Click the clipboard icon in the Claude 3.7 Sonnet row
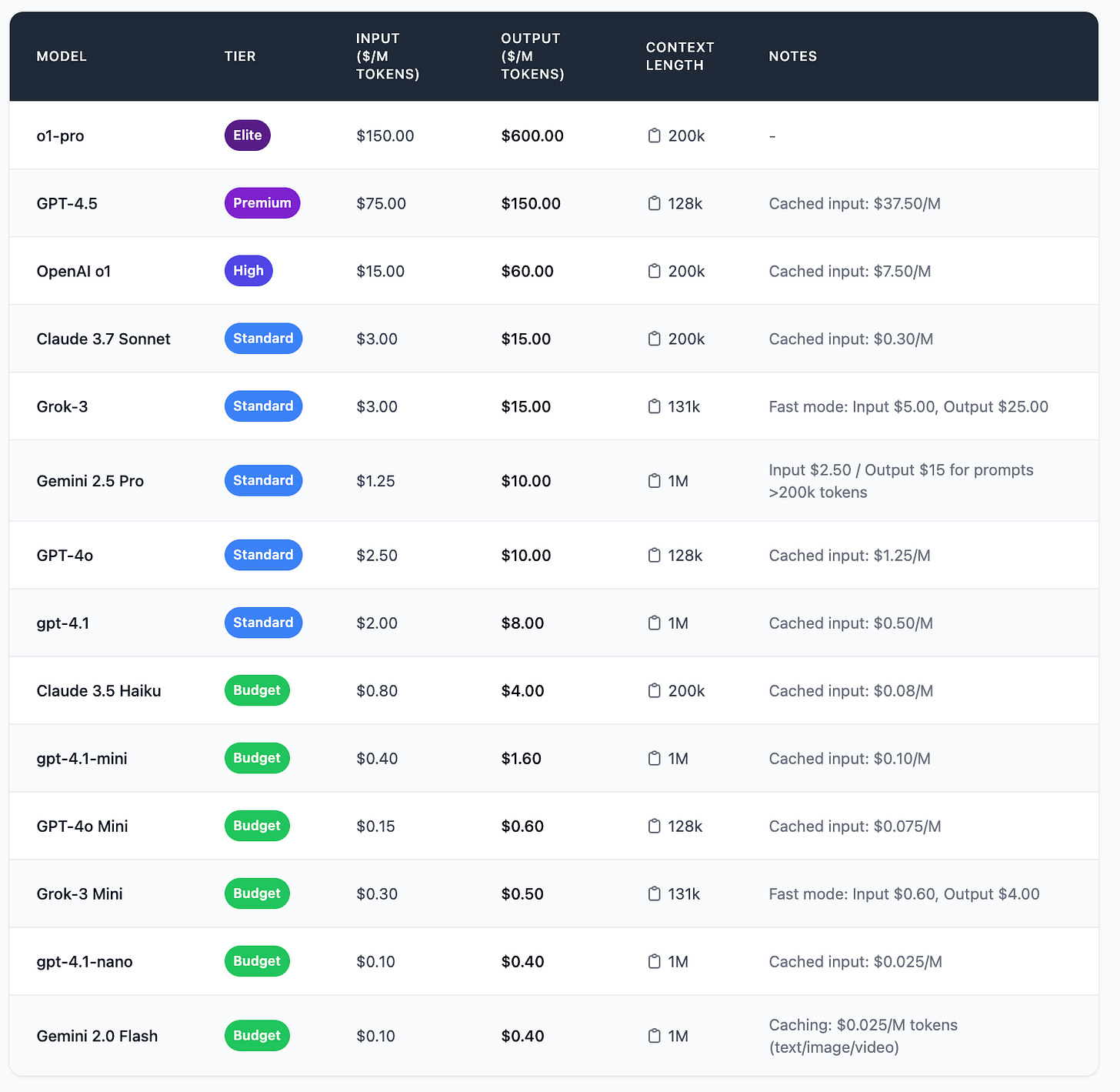The height and width of the screenshot is (1092, 1120). coord(655,339)
